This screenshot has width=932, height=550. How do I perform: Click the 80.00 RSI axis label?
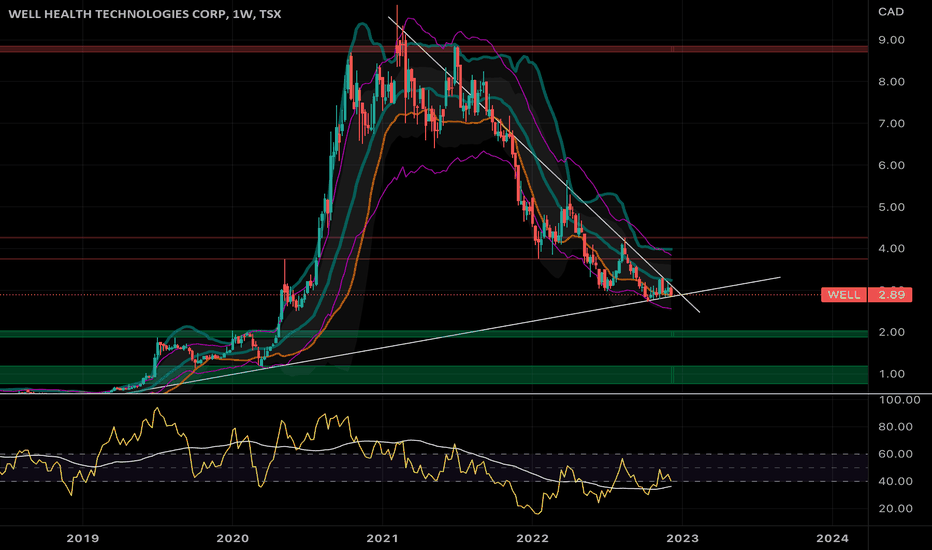[x=896, y=427]
